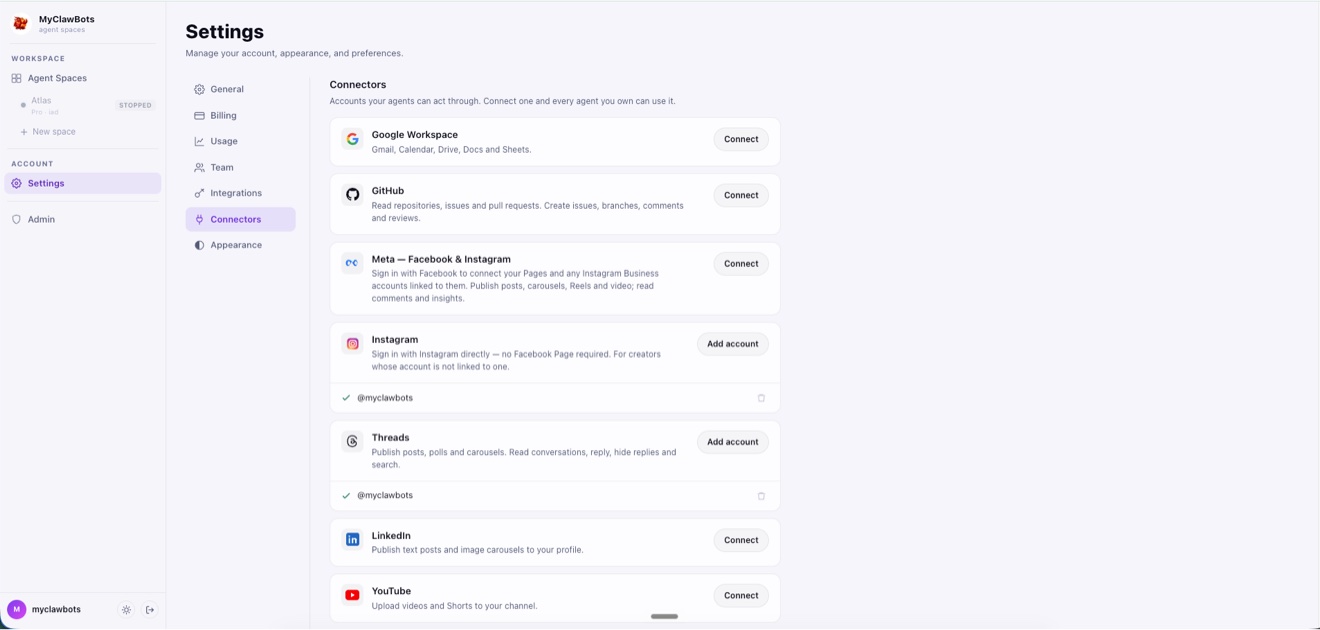Click the Agent Spaces grid icon
The width and height of the screenshot is (1320, 630).
(16, 78)
